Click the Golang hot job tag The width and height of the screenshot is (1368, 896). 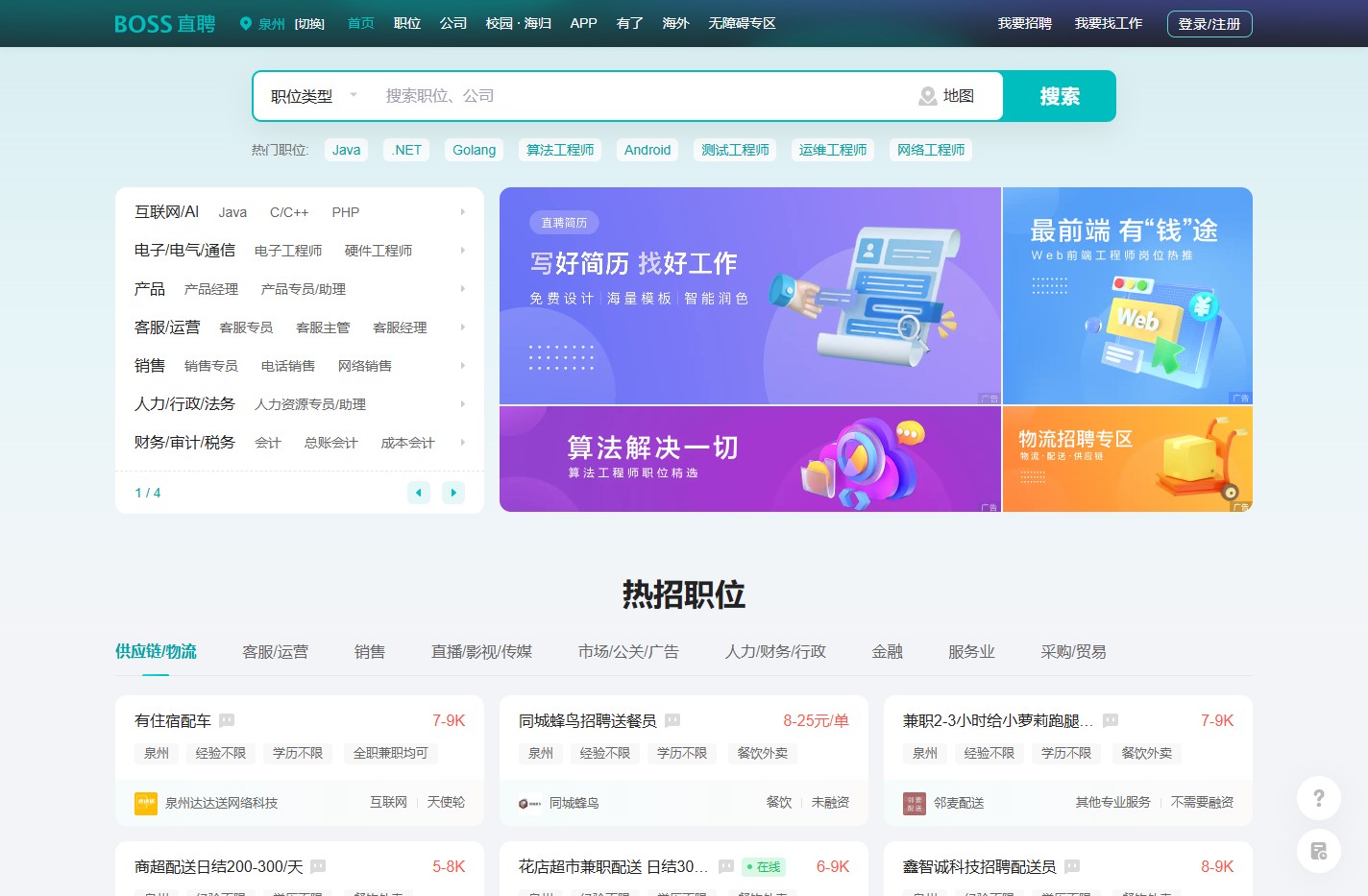point(474,150)
